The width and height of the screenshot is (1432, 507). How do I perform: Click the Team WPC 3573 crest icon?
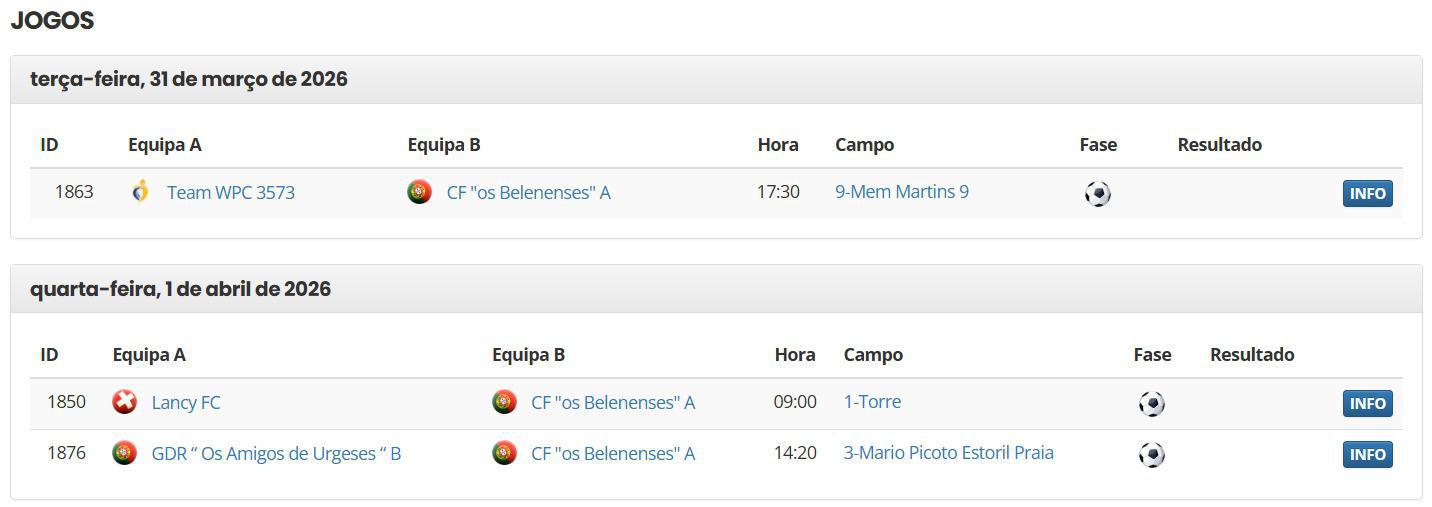coord(140,191)
